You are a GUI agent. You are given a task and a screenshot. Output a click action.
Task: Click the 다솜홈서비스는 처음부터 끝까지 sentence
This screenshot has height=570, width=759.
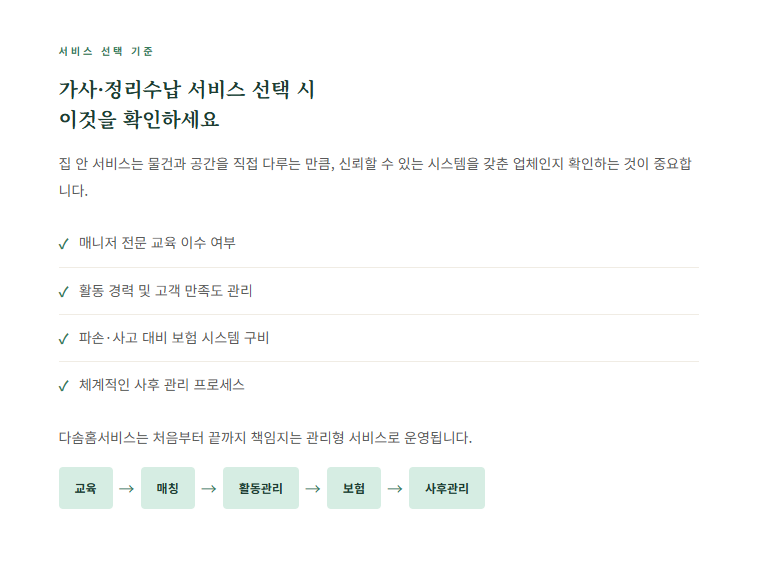pos(265,438)
